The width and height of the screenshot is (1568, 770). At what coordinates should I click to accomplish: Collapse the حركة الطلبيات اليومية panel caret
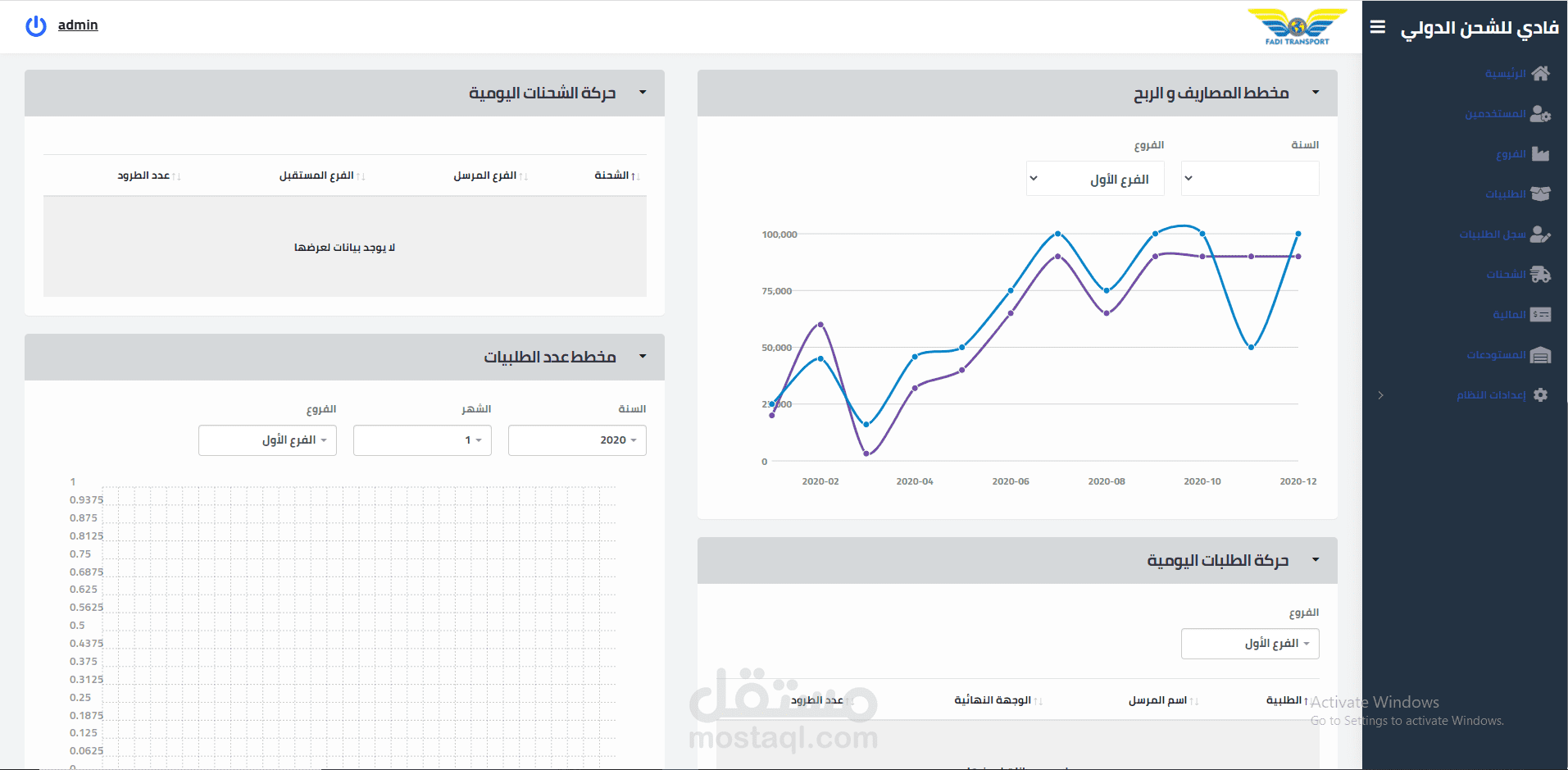[1316, 560]
